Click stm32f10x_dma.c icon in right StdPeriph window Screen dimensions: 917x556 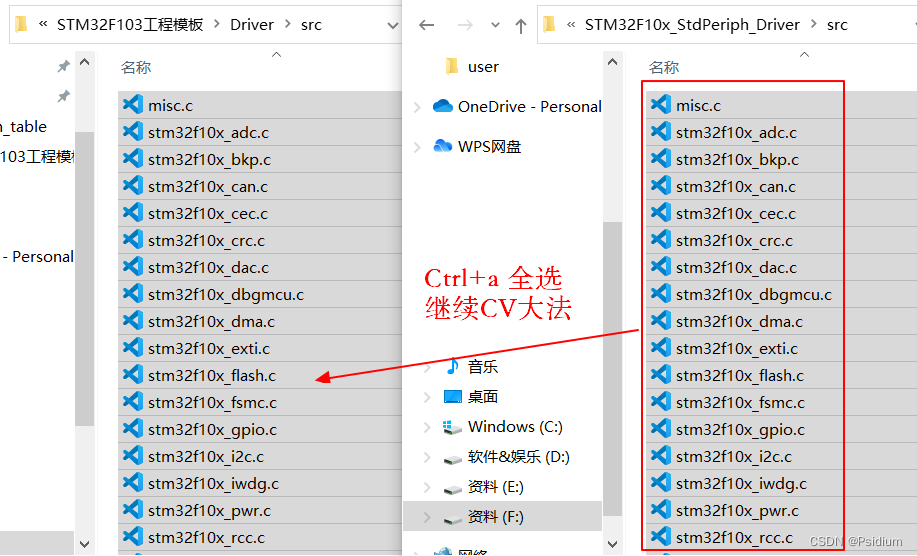(x=661, y=320)
